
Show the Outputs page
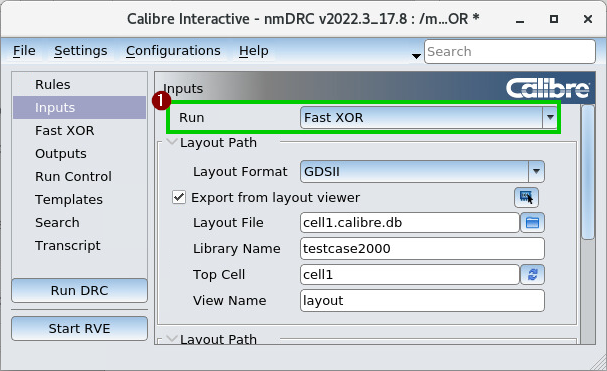(80, 153)
